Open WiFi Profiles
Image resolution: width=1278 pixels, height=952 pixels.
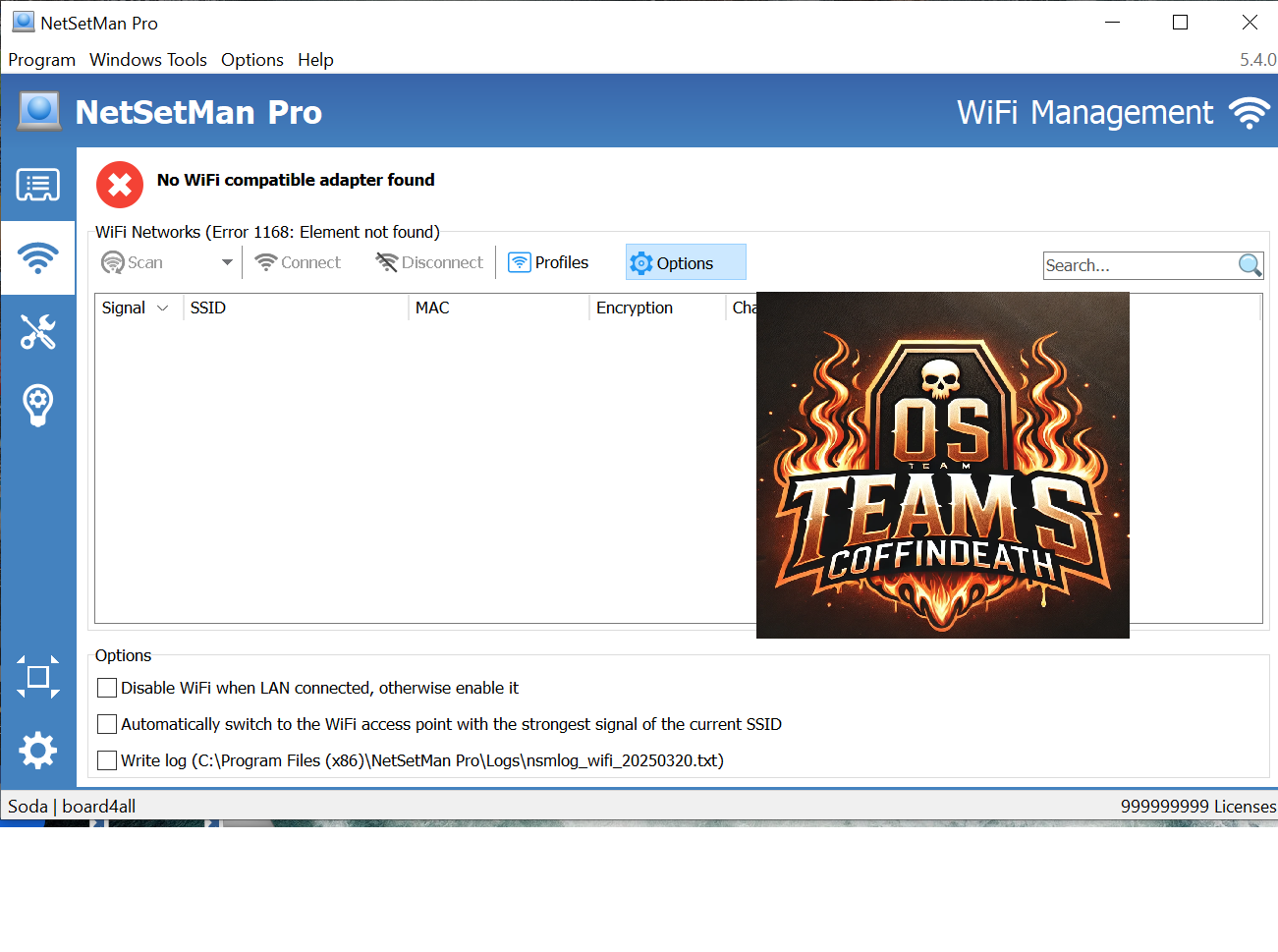548,262
